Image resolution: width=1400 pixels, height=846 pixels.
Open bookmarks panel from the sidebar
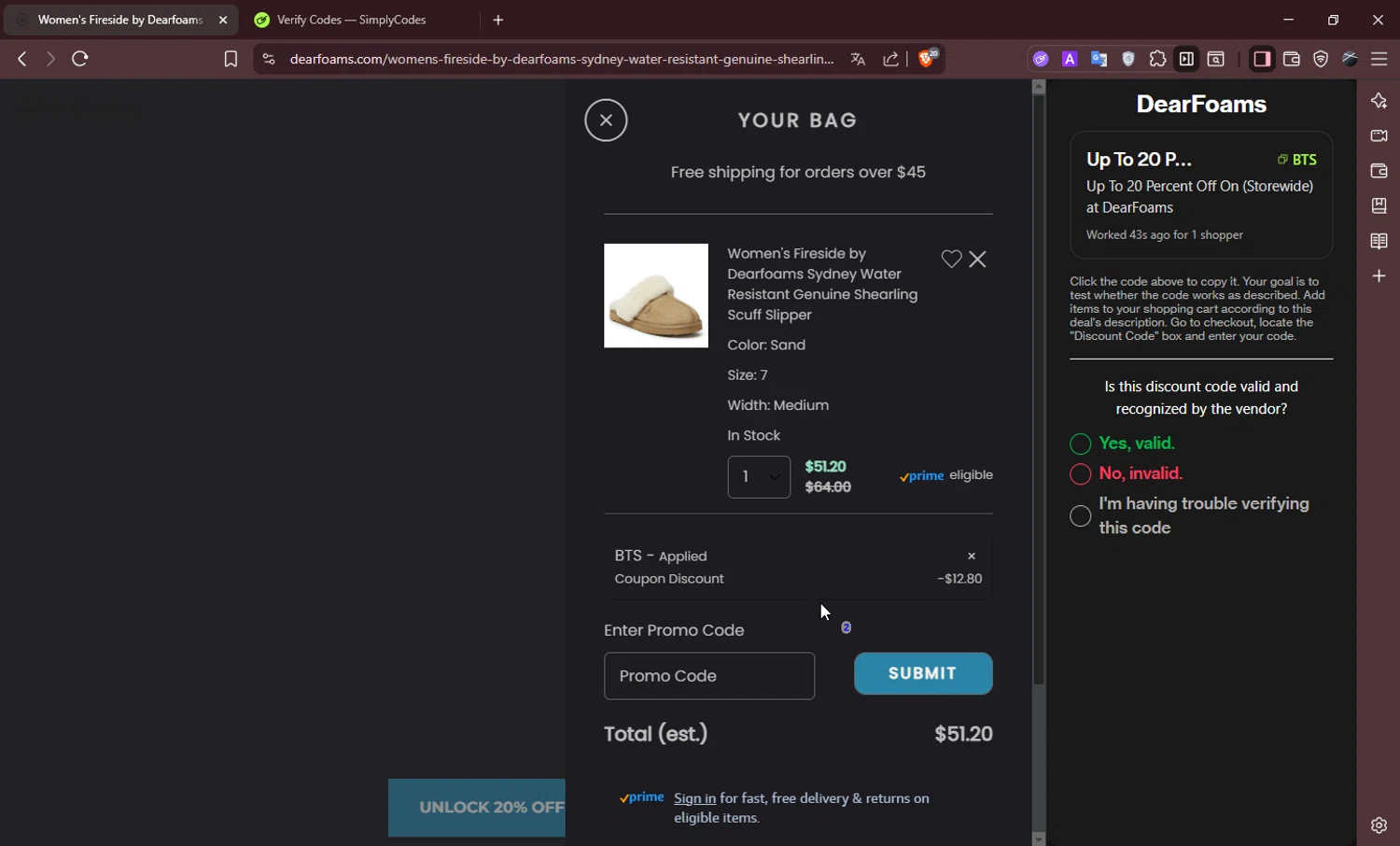coord(1379,205)
